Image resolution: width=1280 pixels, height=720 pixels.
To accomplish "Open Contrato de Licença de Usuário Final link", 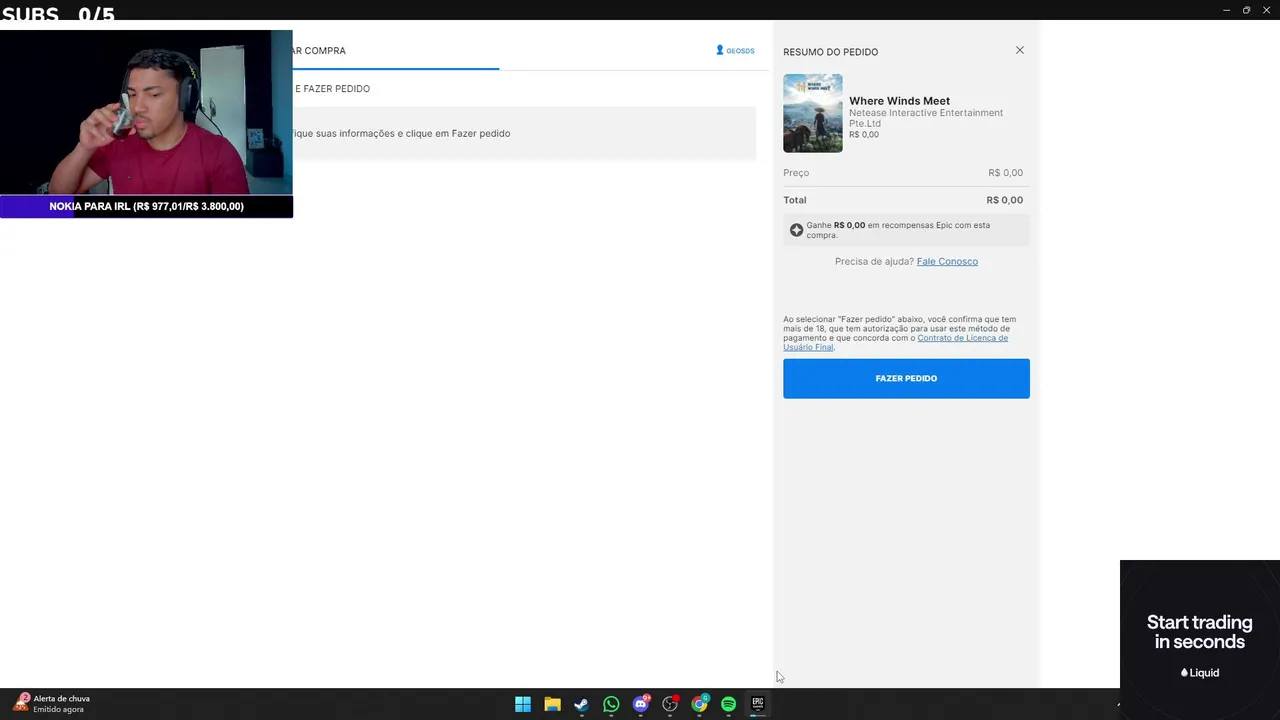I will tap(895, 342).
